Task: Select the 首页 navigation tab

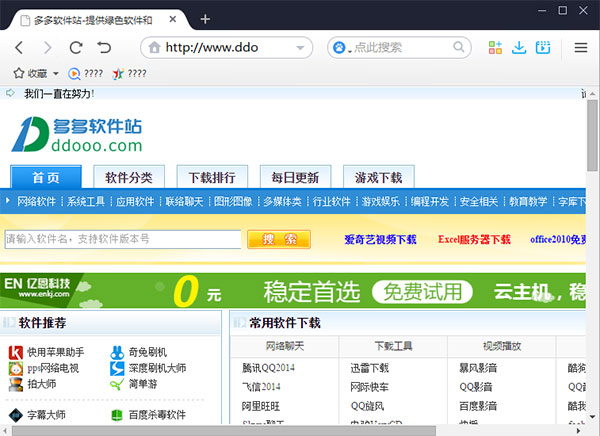Action: pyautogui.click(x=46, y=177)
